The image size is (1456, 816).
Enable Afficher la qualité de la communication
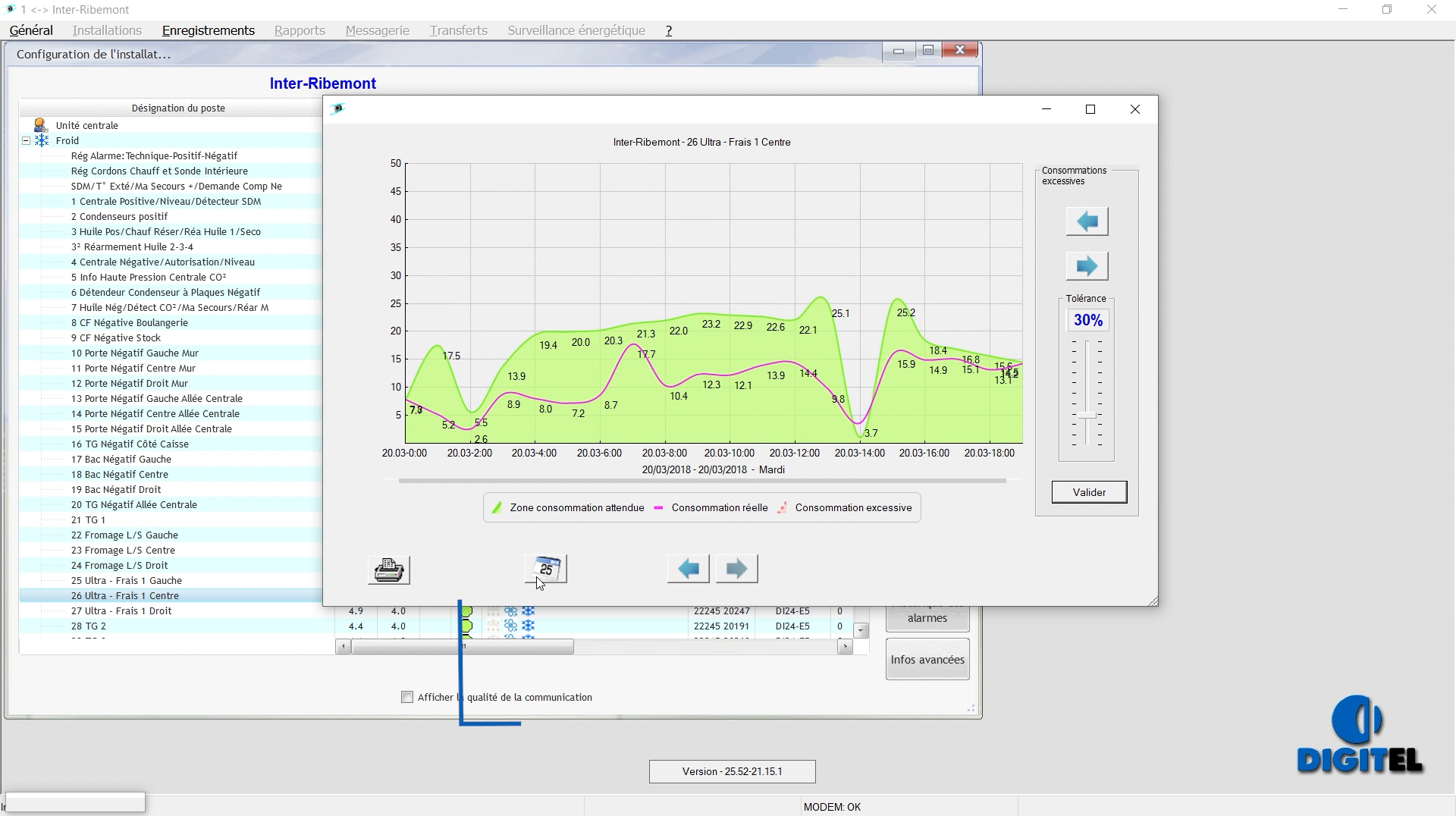(x=407, y=697)
